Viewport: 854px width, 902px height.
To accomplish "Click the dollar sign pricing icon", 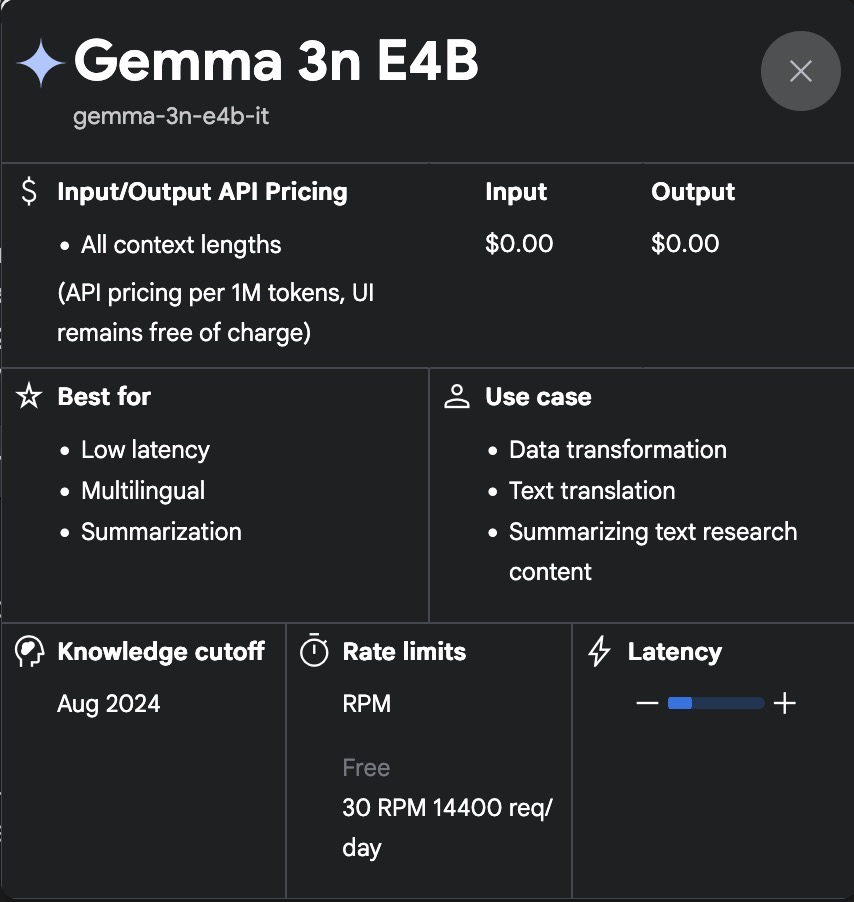I will tap(30, 192).
